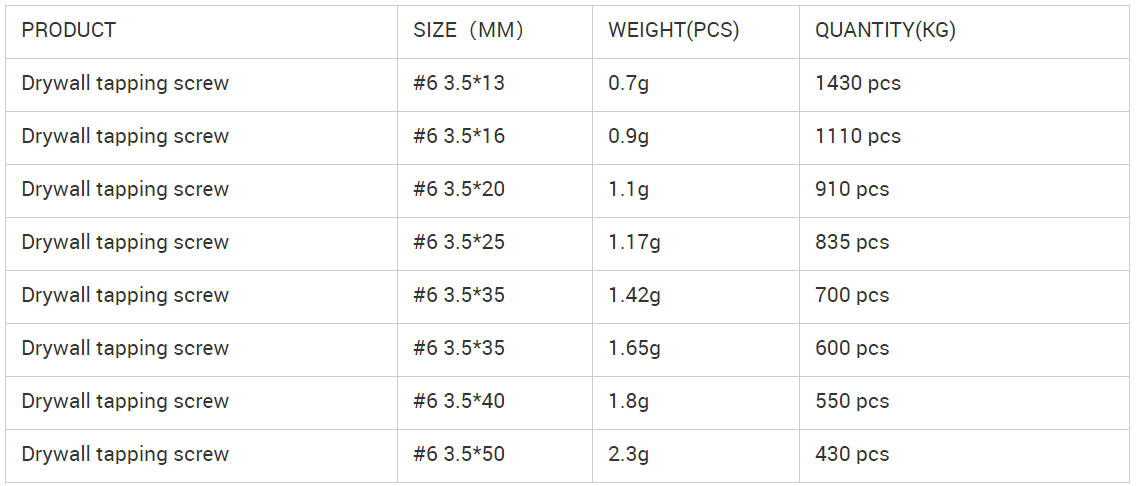The image size is (1136, 486).
Task: Click the 1430 pcs quantity cell
Action: [x=857, y=83]
